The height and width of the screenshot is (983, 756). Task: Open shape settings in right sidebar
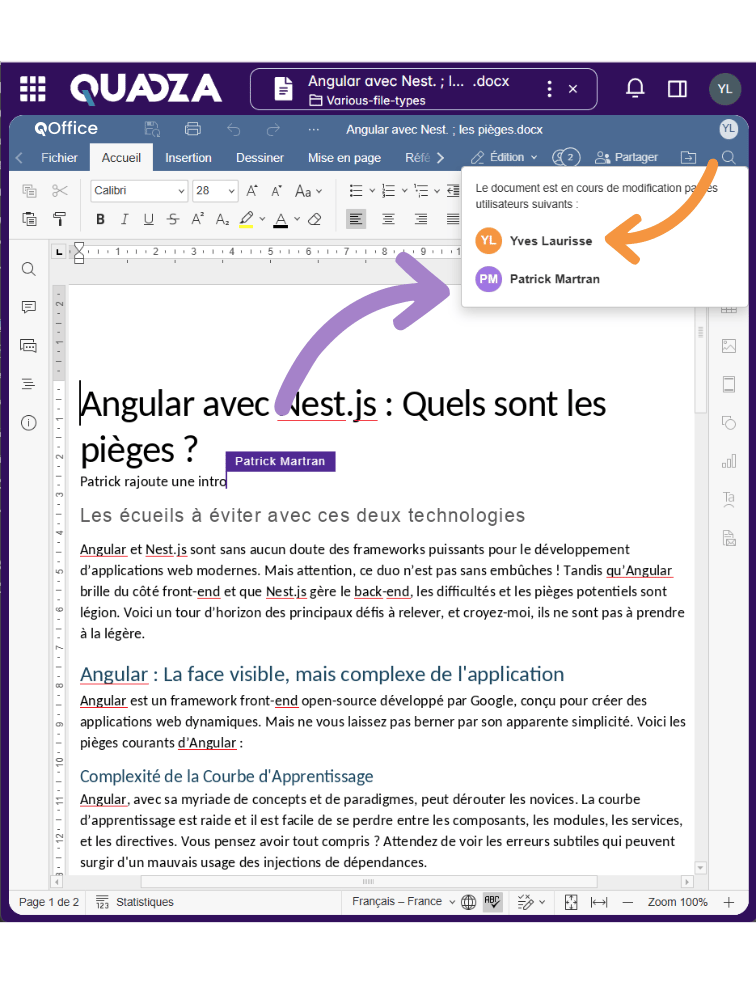pyautogui.click(x=728, y=423)
